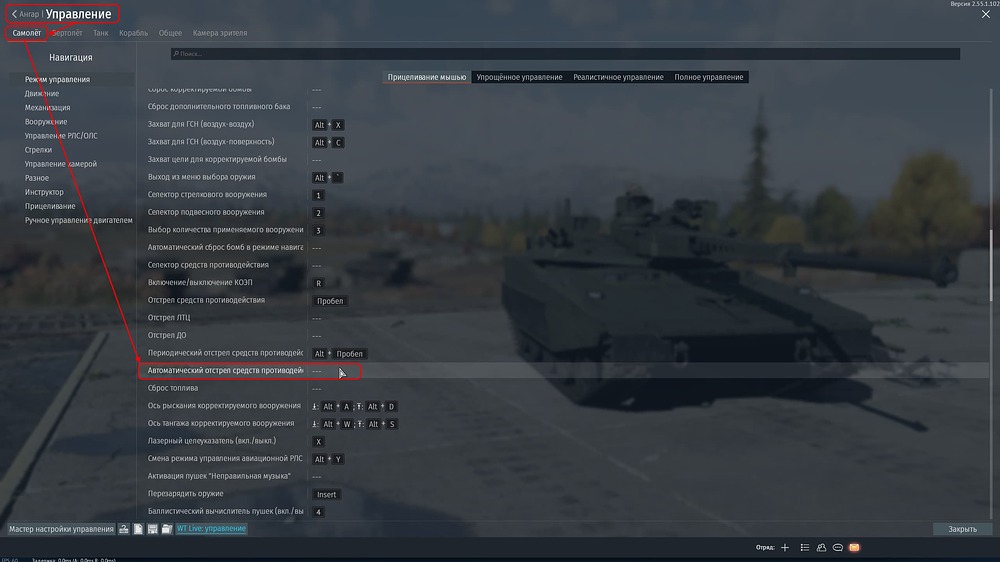The width and height of the screenshot is (1000, 562).
Task: Click the Закрыть button
Action: (962, 529)
